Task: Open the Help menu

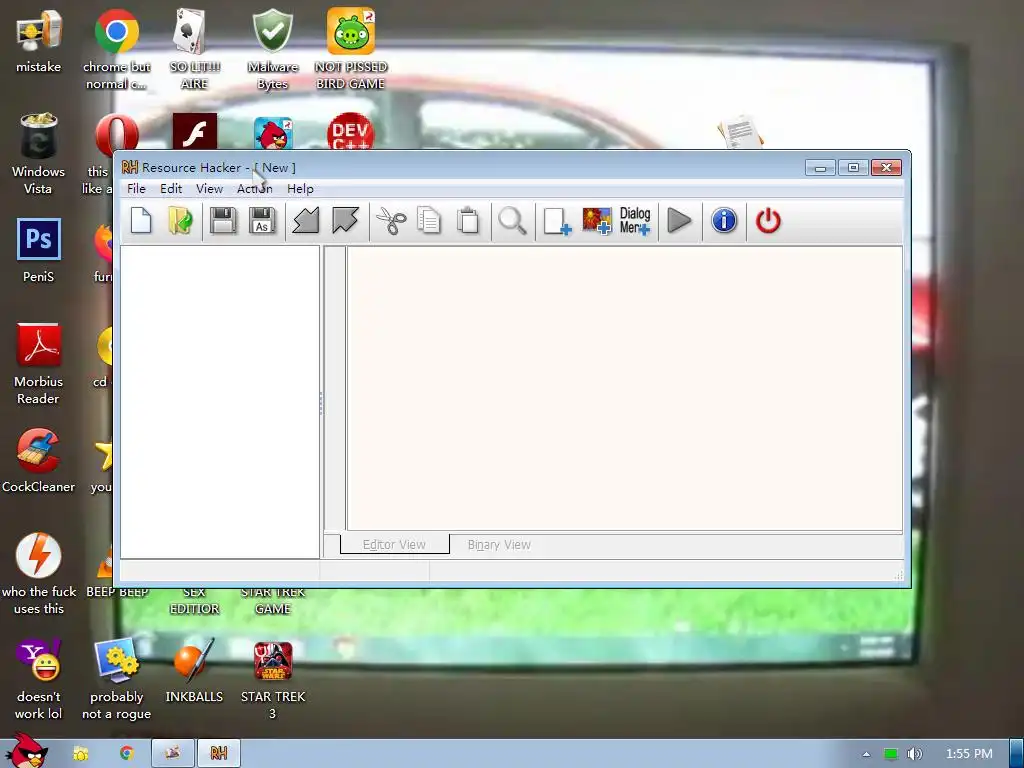Action: 300,189
